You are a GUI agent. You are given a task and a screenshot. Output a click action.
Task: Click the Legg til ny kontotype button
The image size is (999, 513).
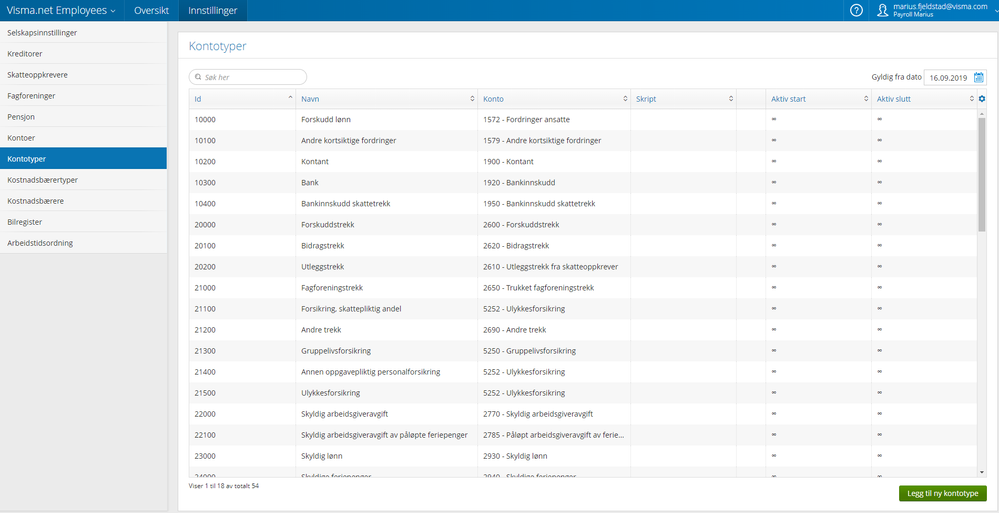click(x=943, y=493)
